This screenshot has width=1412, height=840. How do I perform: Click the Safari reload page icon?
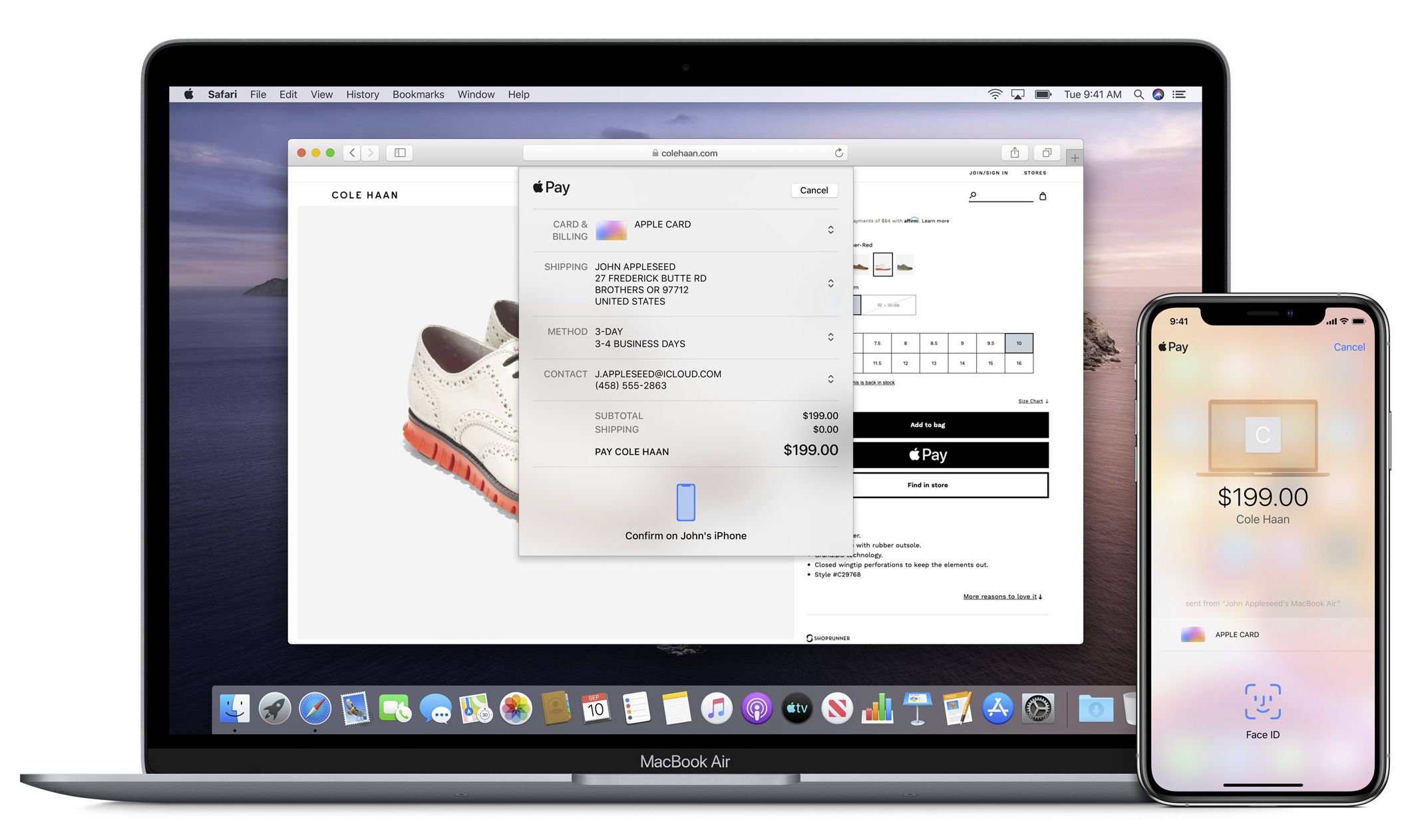click(x=838, y=153)
